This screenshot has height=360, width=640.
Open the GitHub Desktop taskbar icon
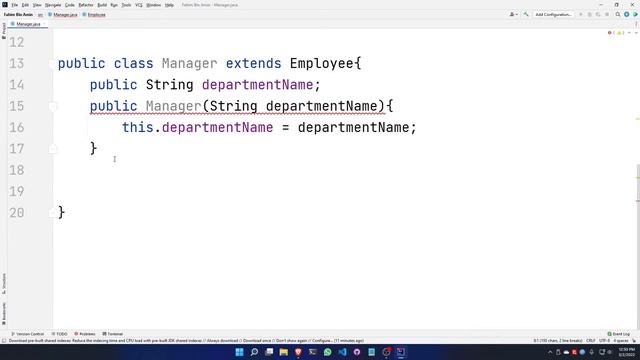point(357,352)
